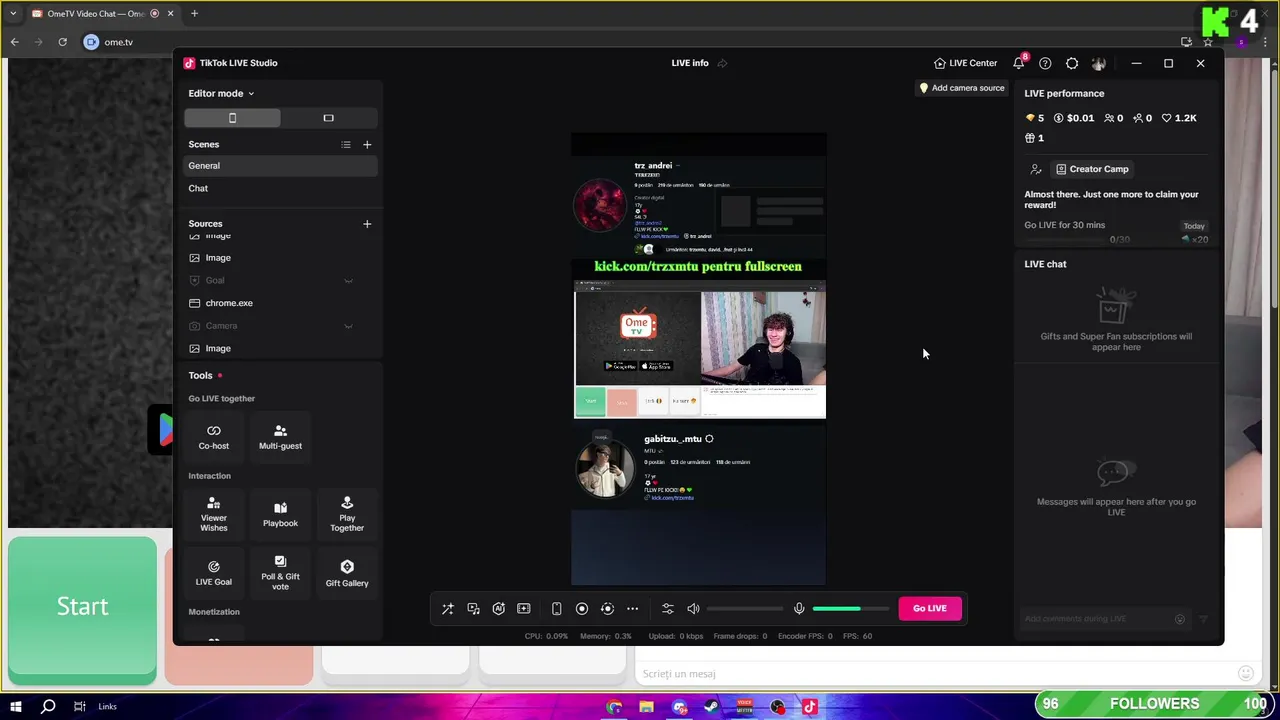
Task: Open the media and music tool
Action: point(473,609)
